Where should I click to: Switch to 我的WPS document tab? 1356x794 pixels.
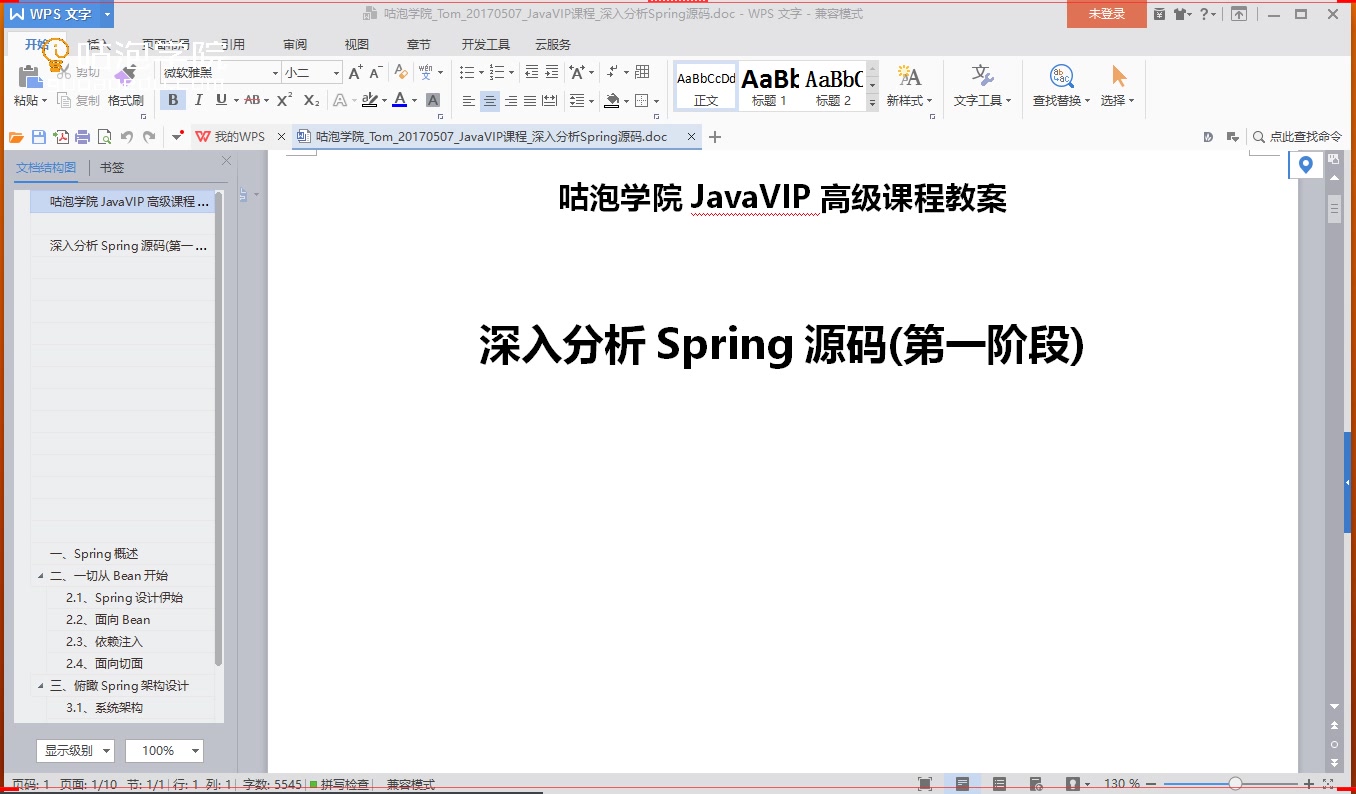tap(232, 137)
